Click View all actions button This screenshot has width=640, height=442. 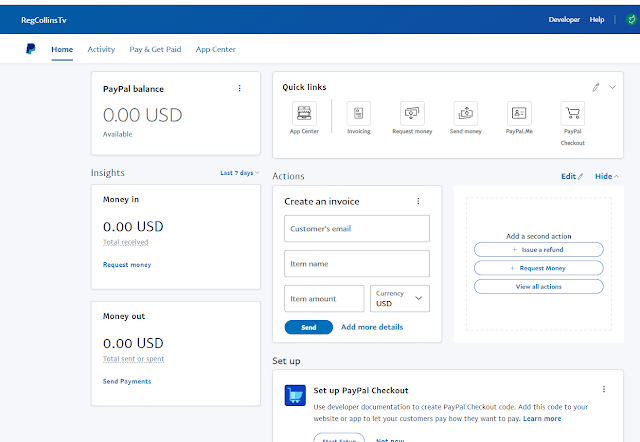click(x=538, y=287)
